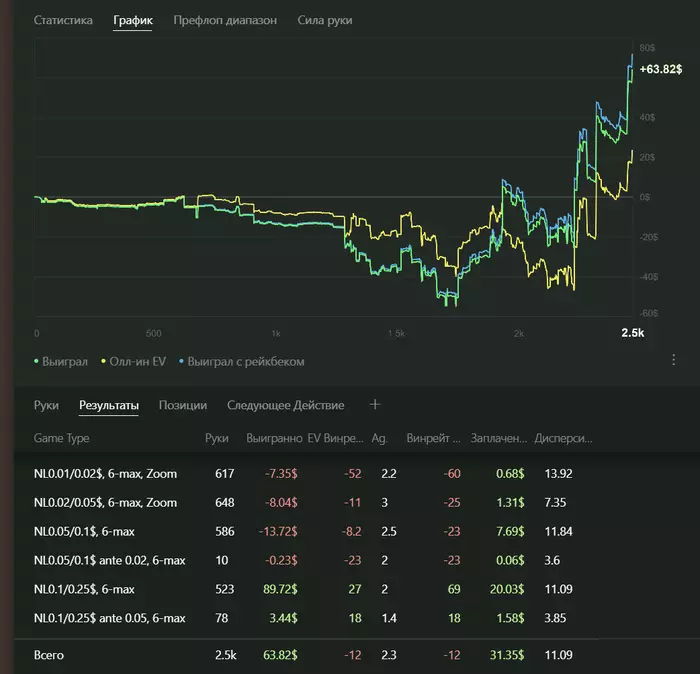Click the Дисперси column header
This screenshot has height=674, width=700.
coord(563,438)
